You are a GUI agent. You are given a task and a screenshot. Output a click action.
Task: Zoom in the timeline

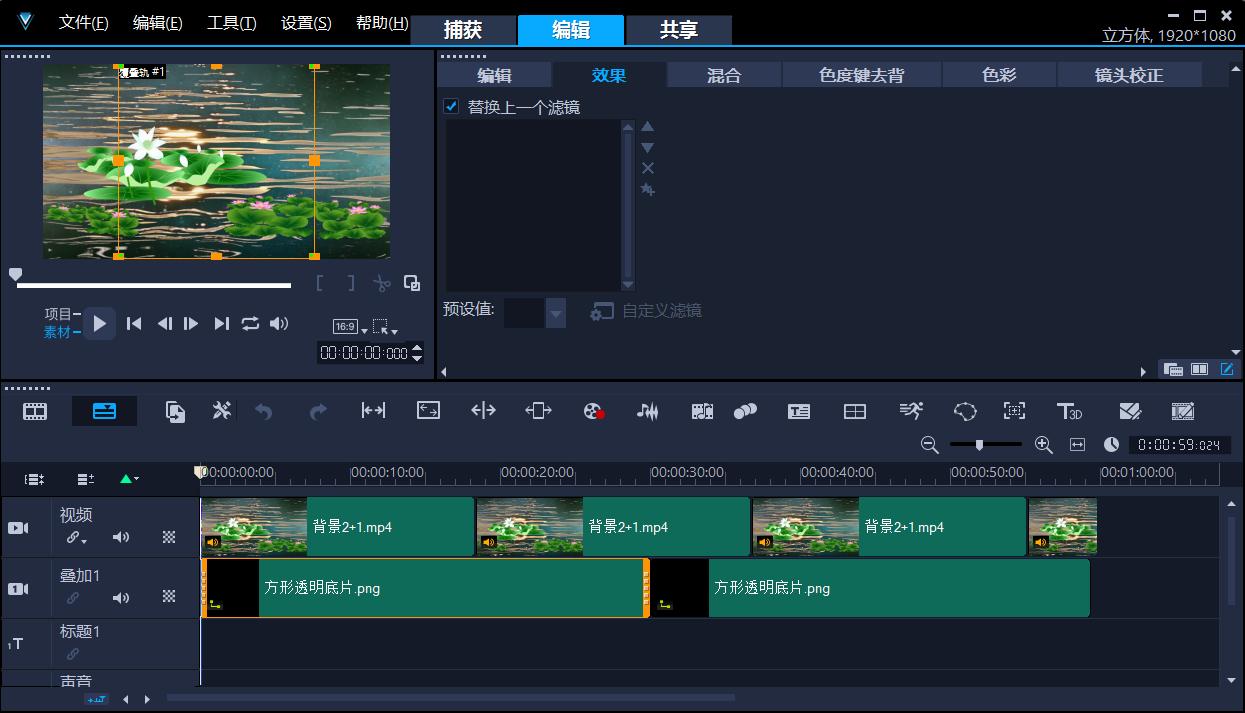(1043, 445)
